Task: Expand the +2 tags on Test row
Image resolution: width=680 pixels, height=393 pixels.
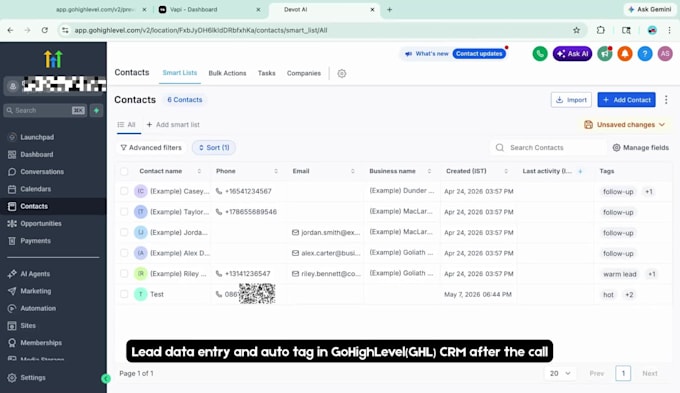Action: click(629, 295)
